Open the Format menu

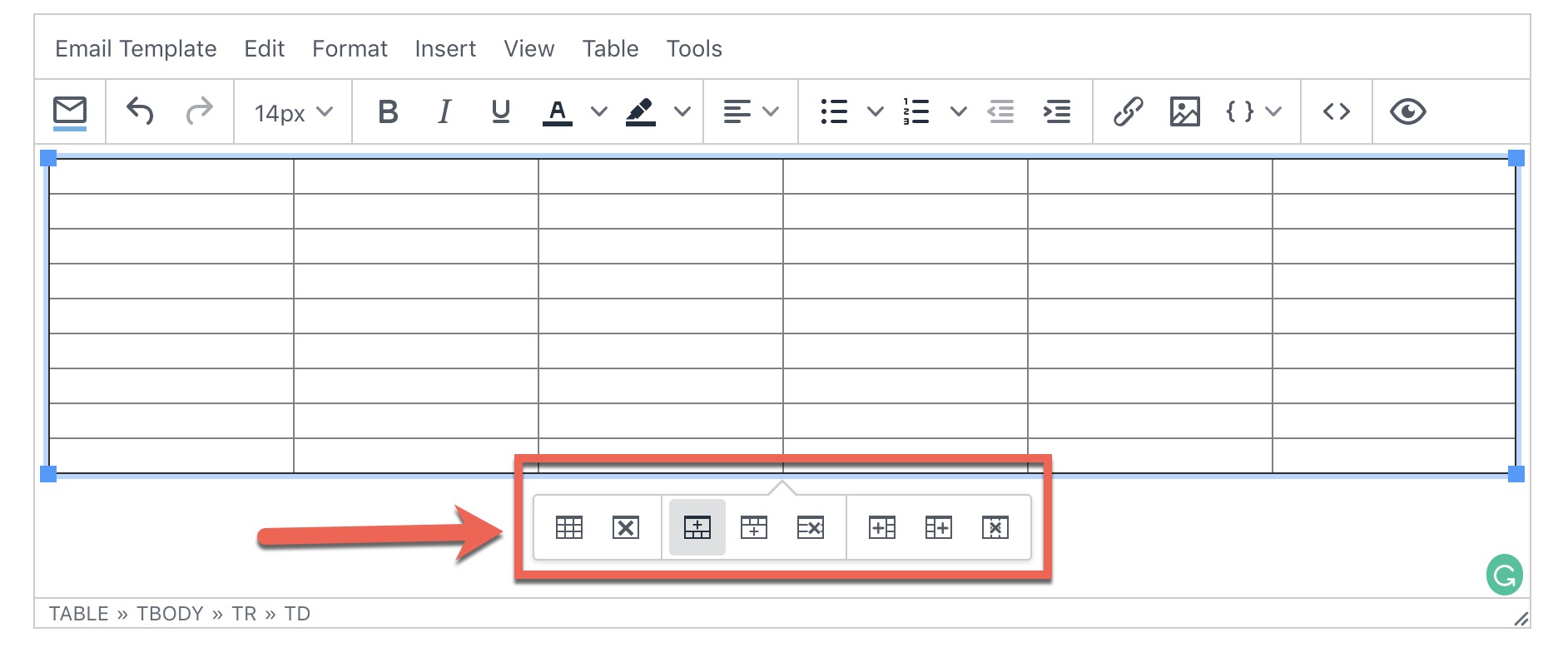click(350, 49)
